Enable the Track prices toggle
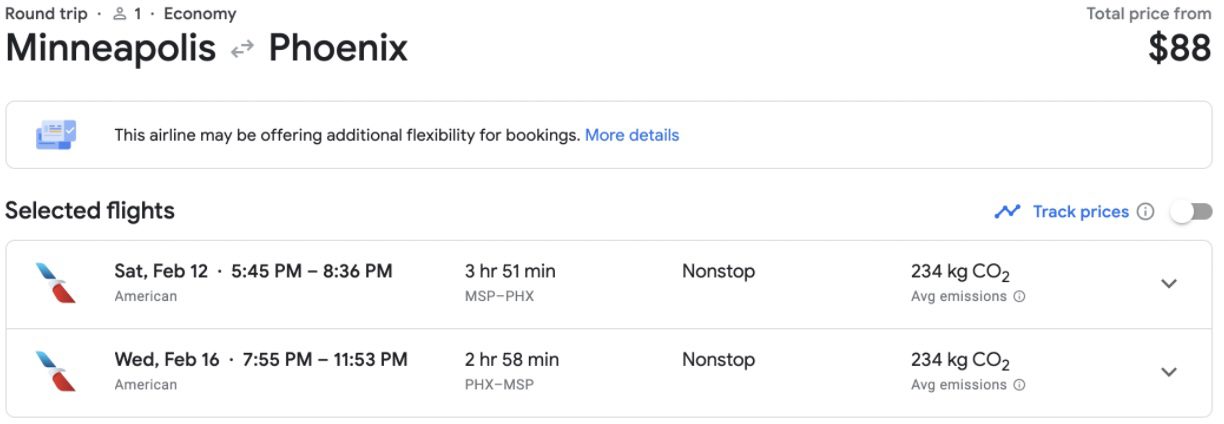 pyautogui.click(x=1191, y=212)
